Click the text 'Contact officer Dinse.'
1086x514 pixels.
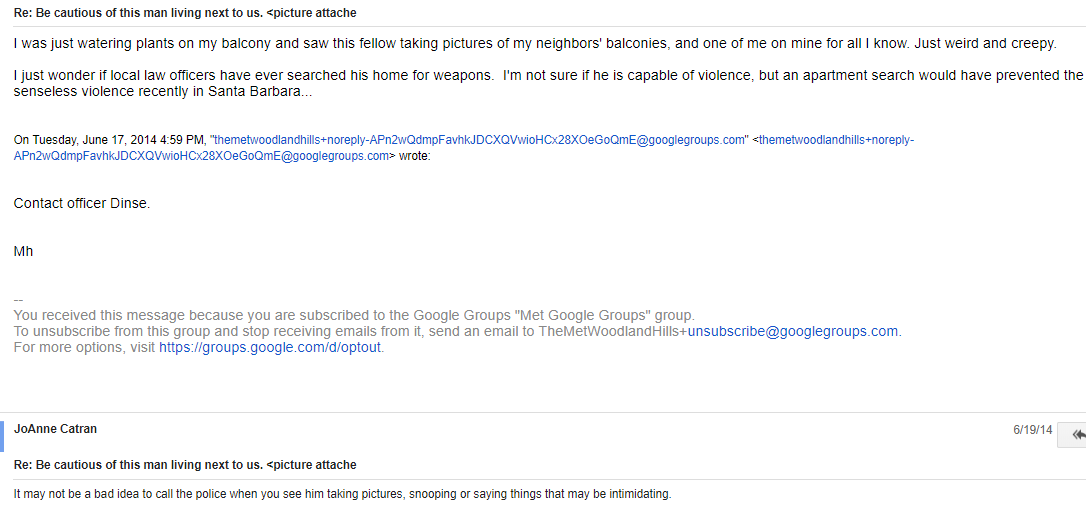click(x=82, y=204)
